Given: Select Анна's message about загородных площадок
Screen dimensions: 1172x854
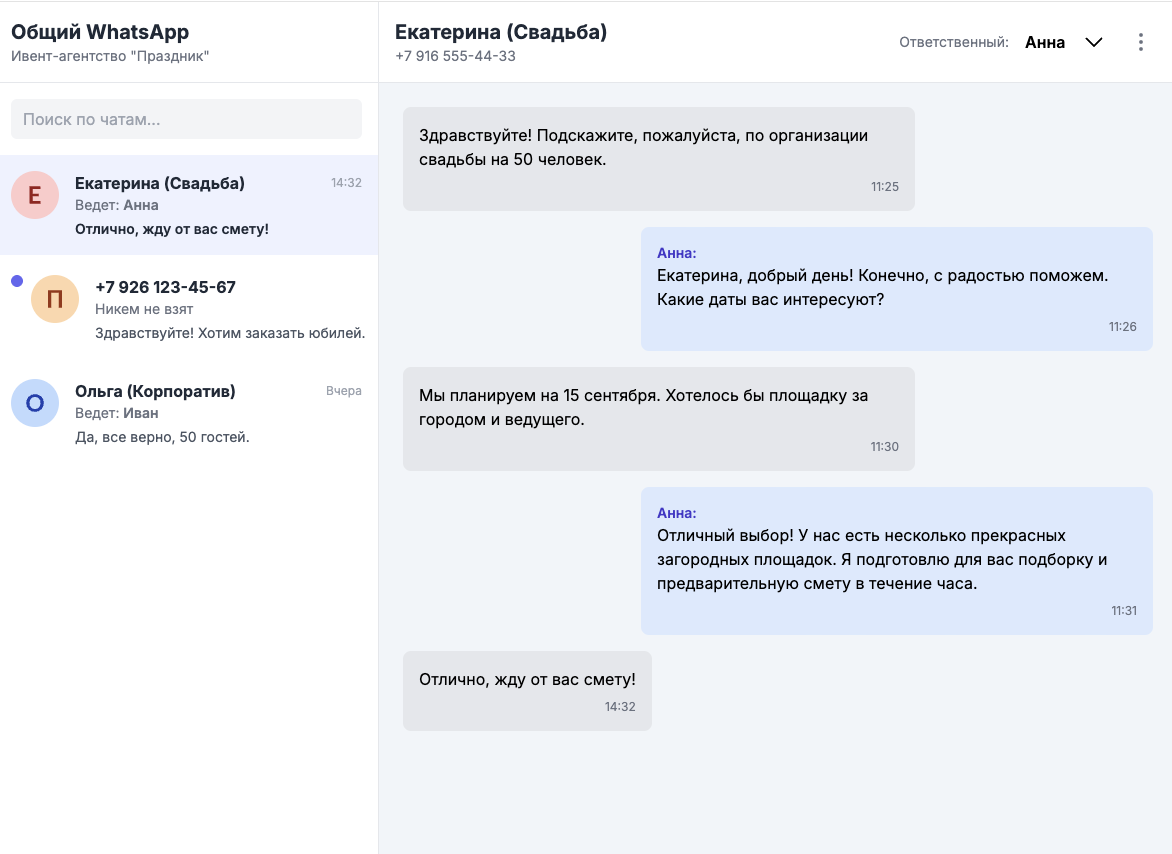Looking at the screenshot, I should click(896, 560).
